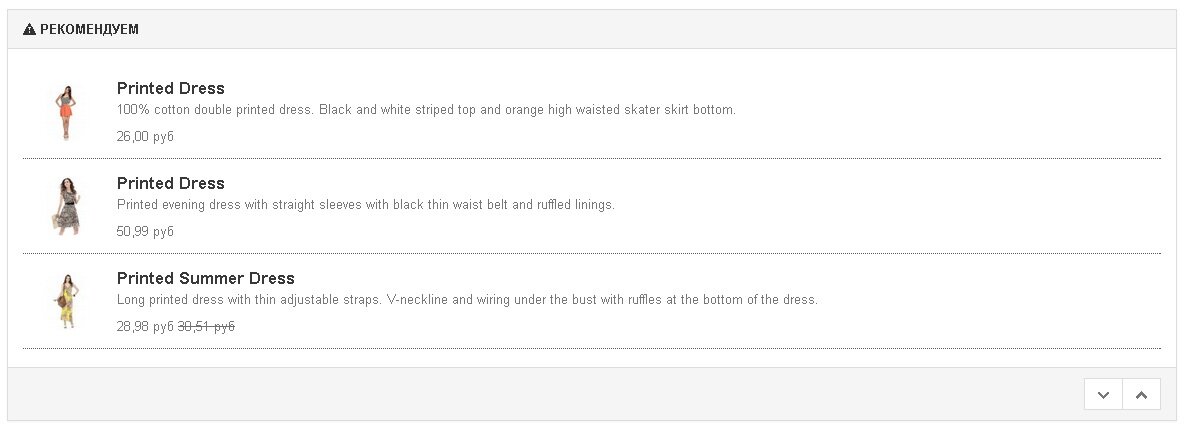The image size is (1187, 436).
Task: Open the evening dress thumbnail priced 50,99 руб
Action: point(66,206)
